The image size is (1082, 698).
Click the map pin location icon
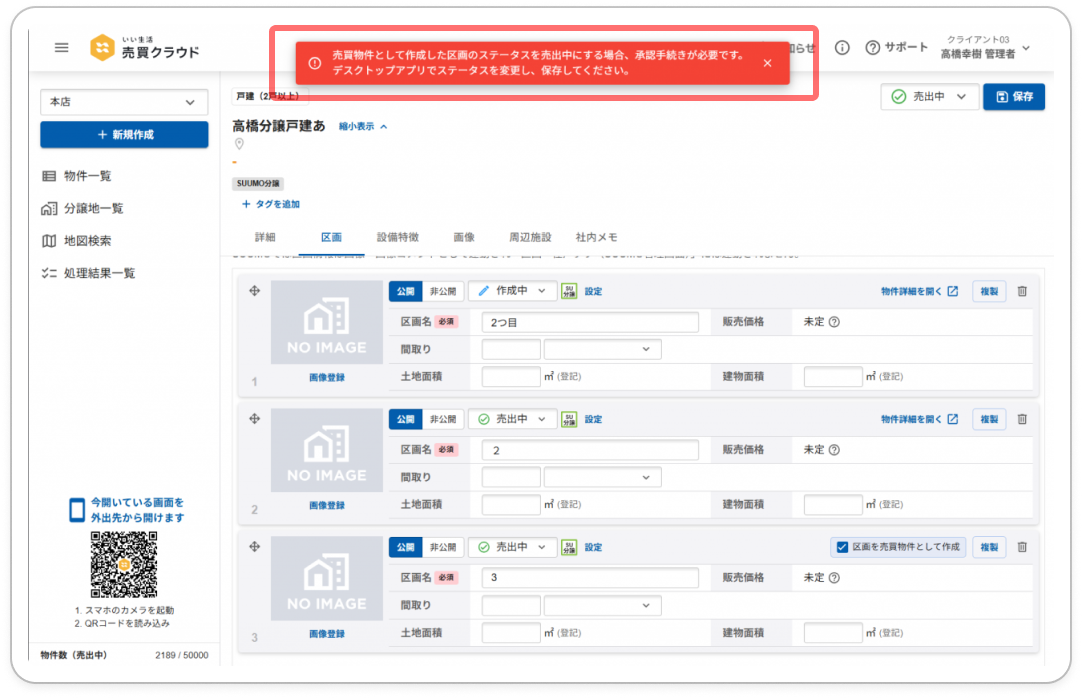pos(239,144)
